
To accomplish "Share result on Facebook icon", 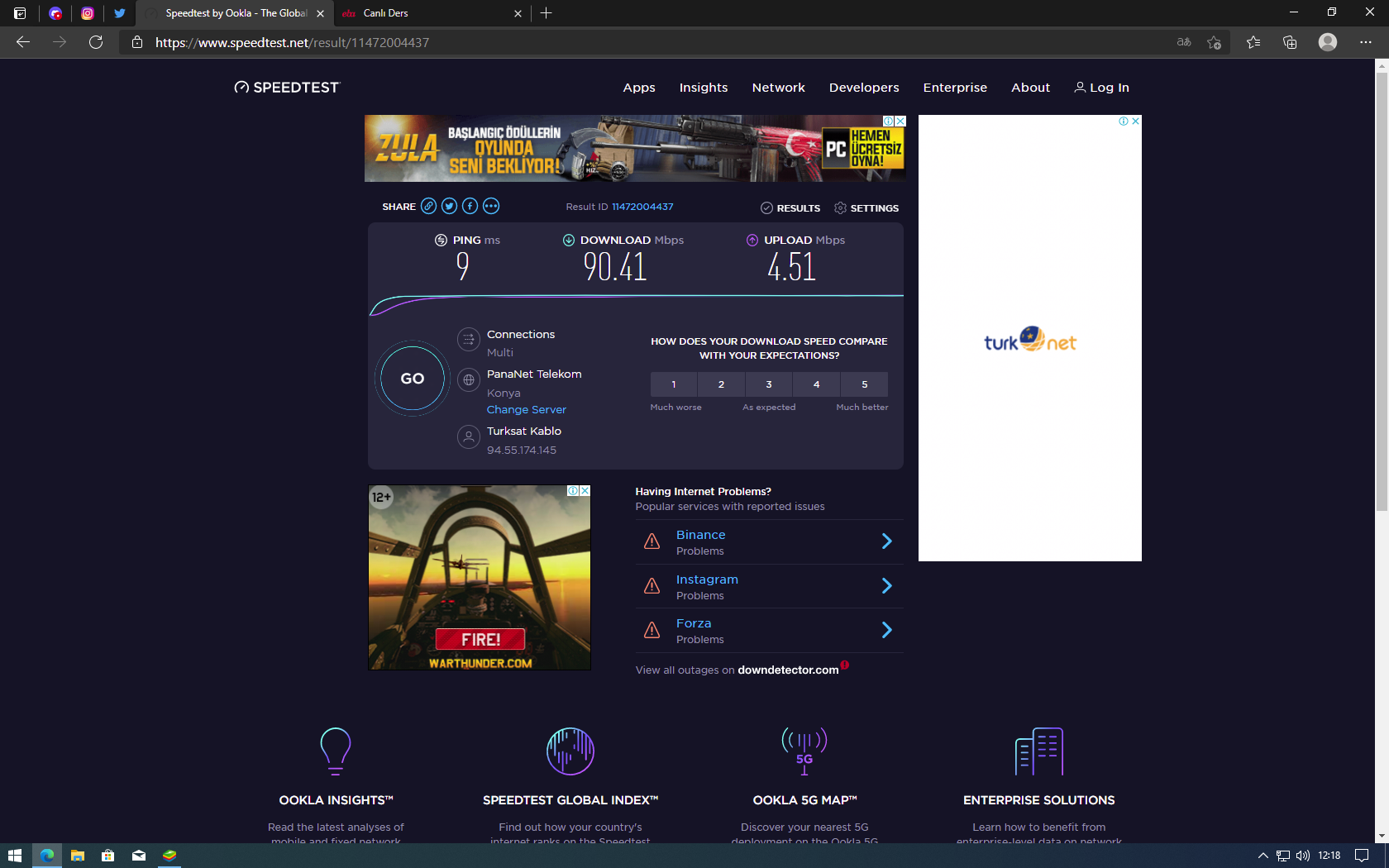I will click(470, 207).
